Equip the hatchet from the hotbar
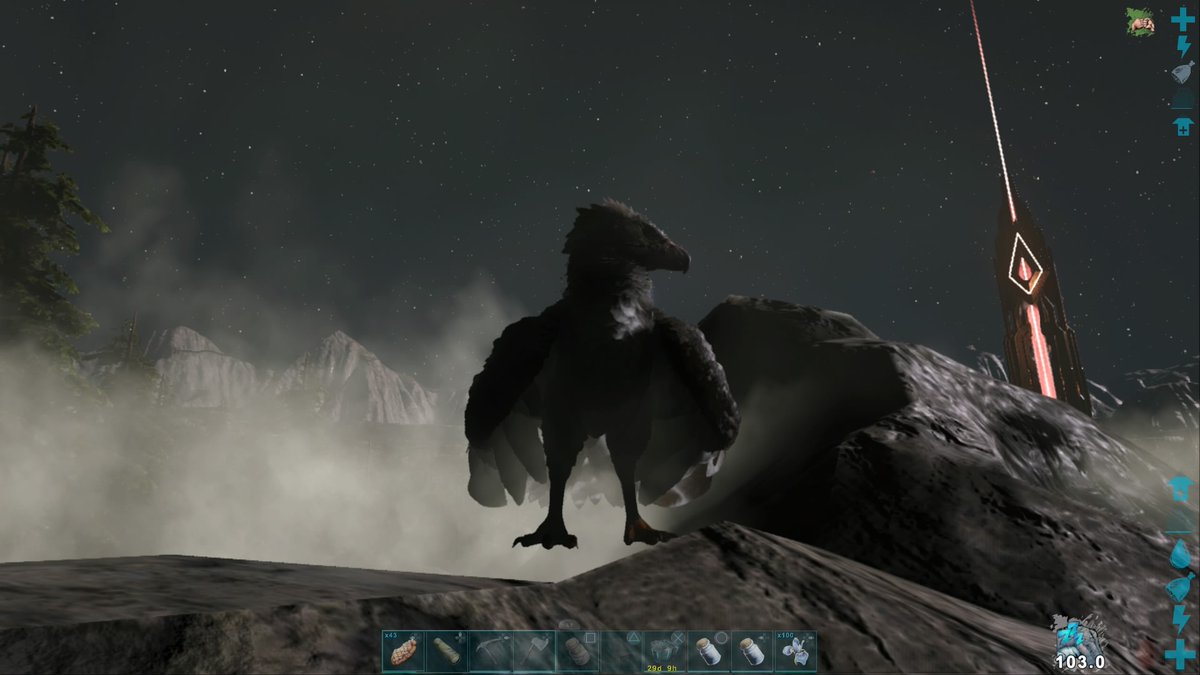Screen dimensions: 1200x675 [x=534, y=651]
